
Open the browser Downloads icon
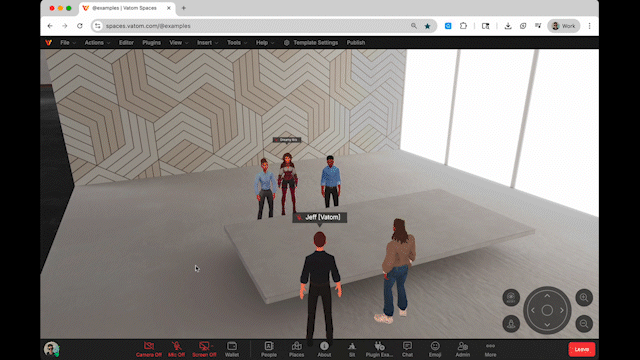[508, 26]
